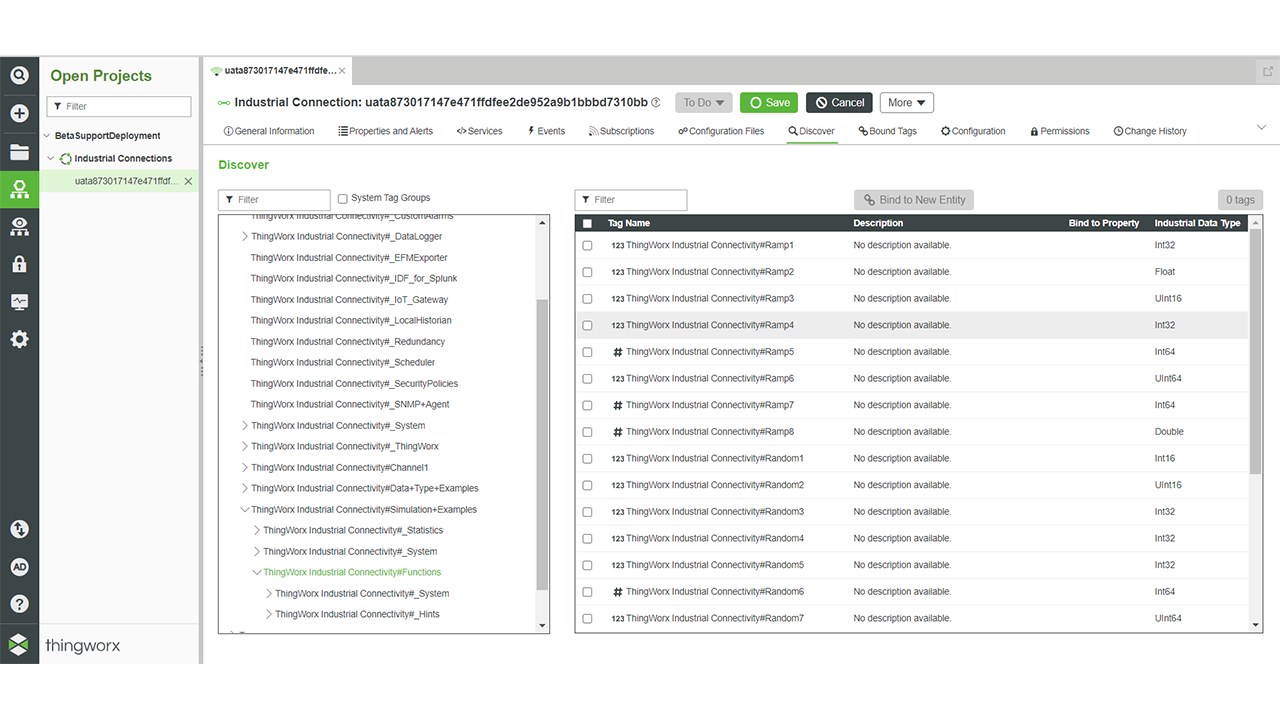This screenshot has height=720, width=1280.
Task: Check the Random1 tag checkbox
Action: pyautogui.click(x=587, y=459)
